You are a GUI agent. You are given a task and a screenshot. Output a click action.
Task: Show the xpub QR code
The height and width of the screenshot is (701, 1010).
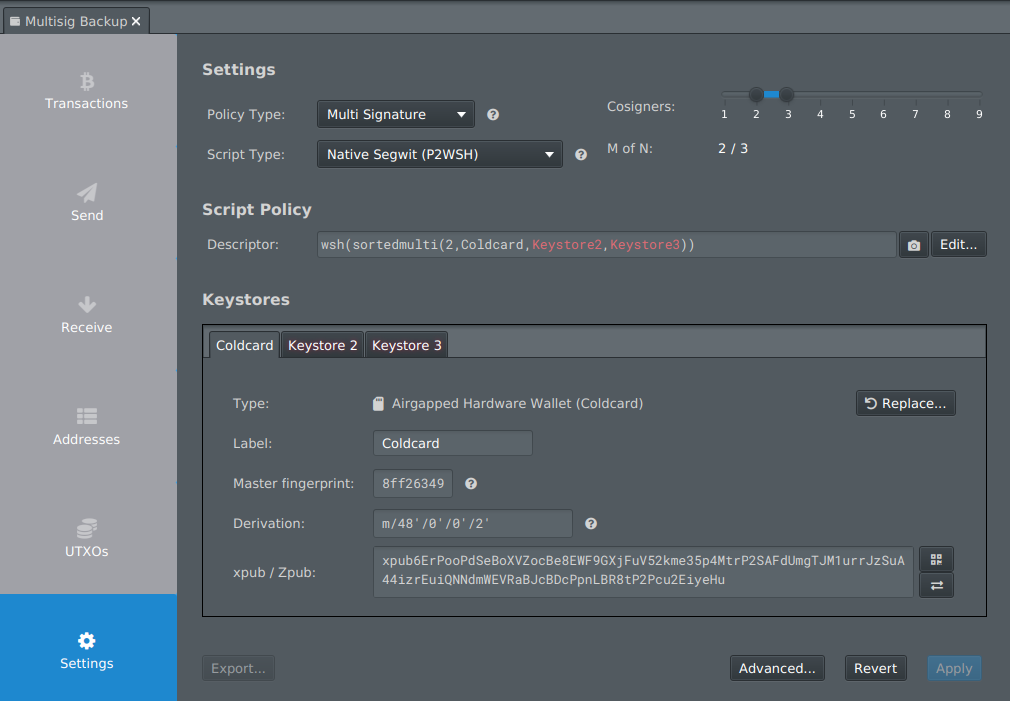point(937,559)
